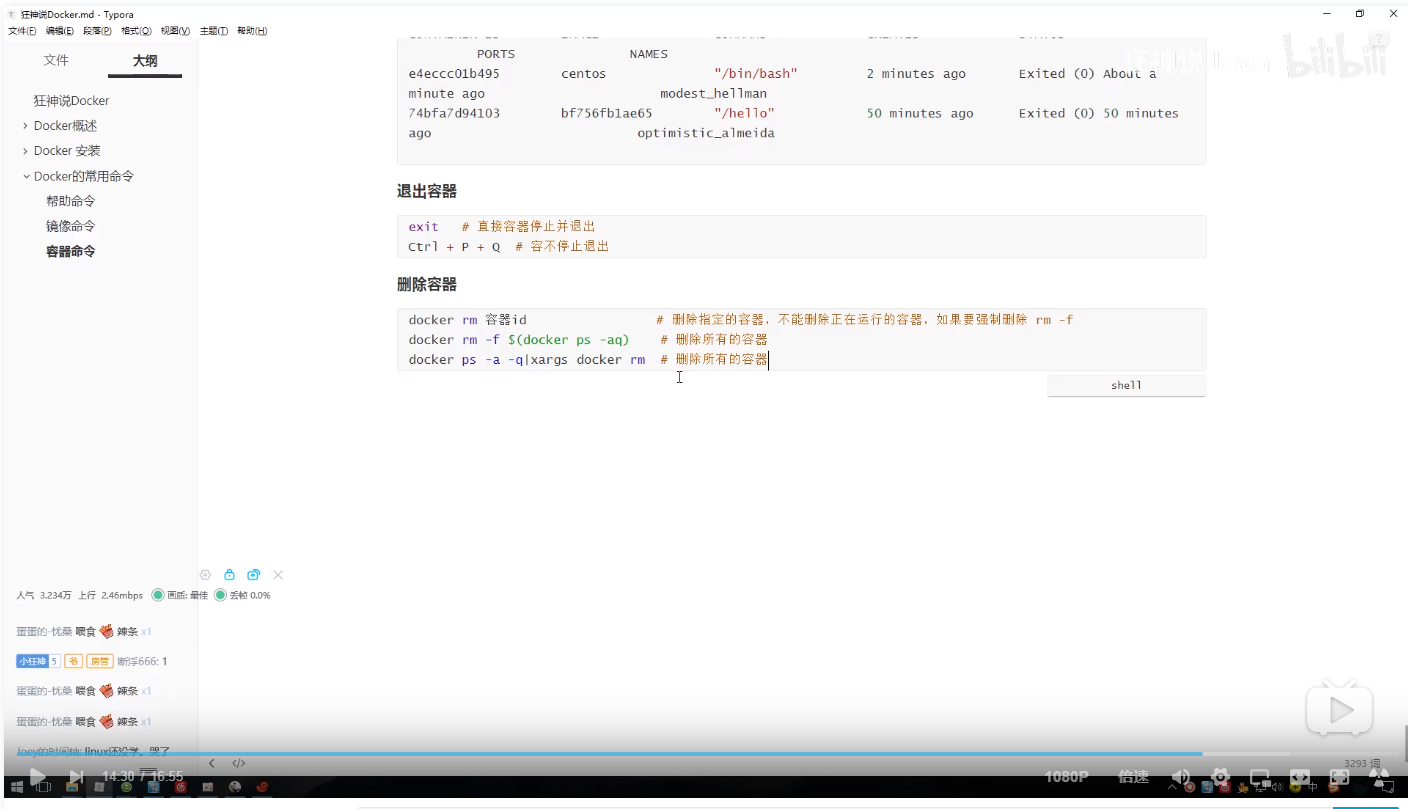Play the video with the player play button
The image size is (1408, 809).
37,776
